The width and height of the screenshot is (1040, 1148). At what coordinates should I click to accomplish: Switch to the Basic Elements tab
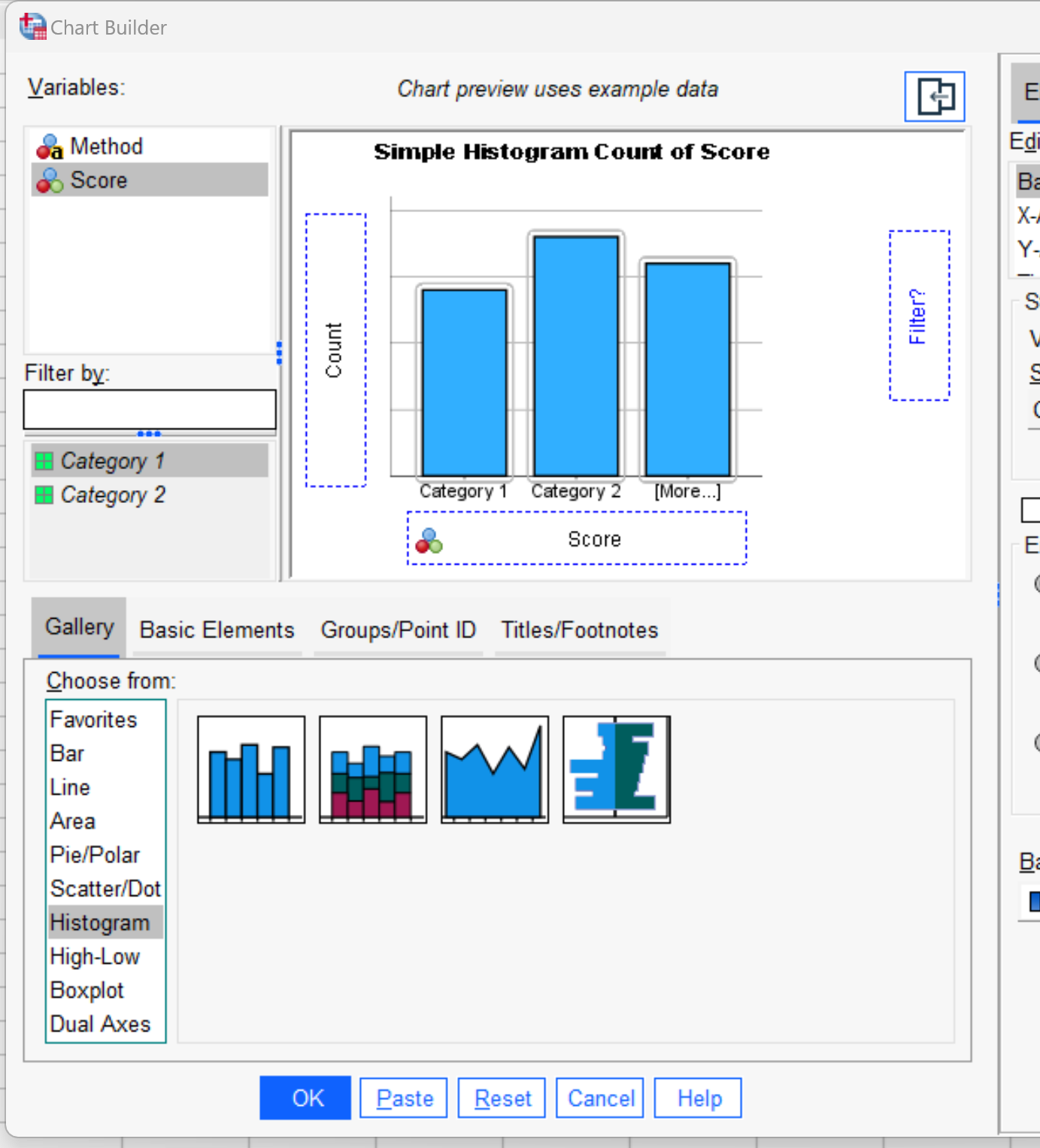pos(216,630)
